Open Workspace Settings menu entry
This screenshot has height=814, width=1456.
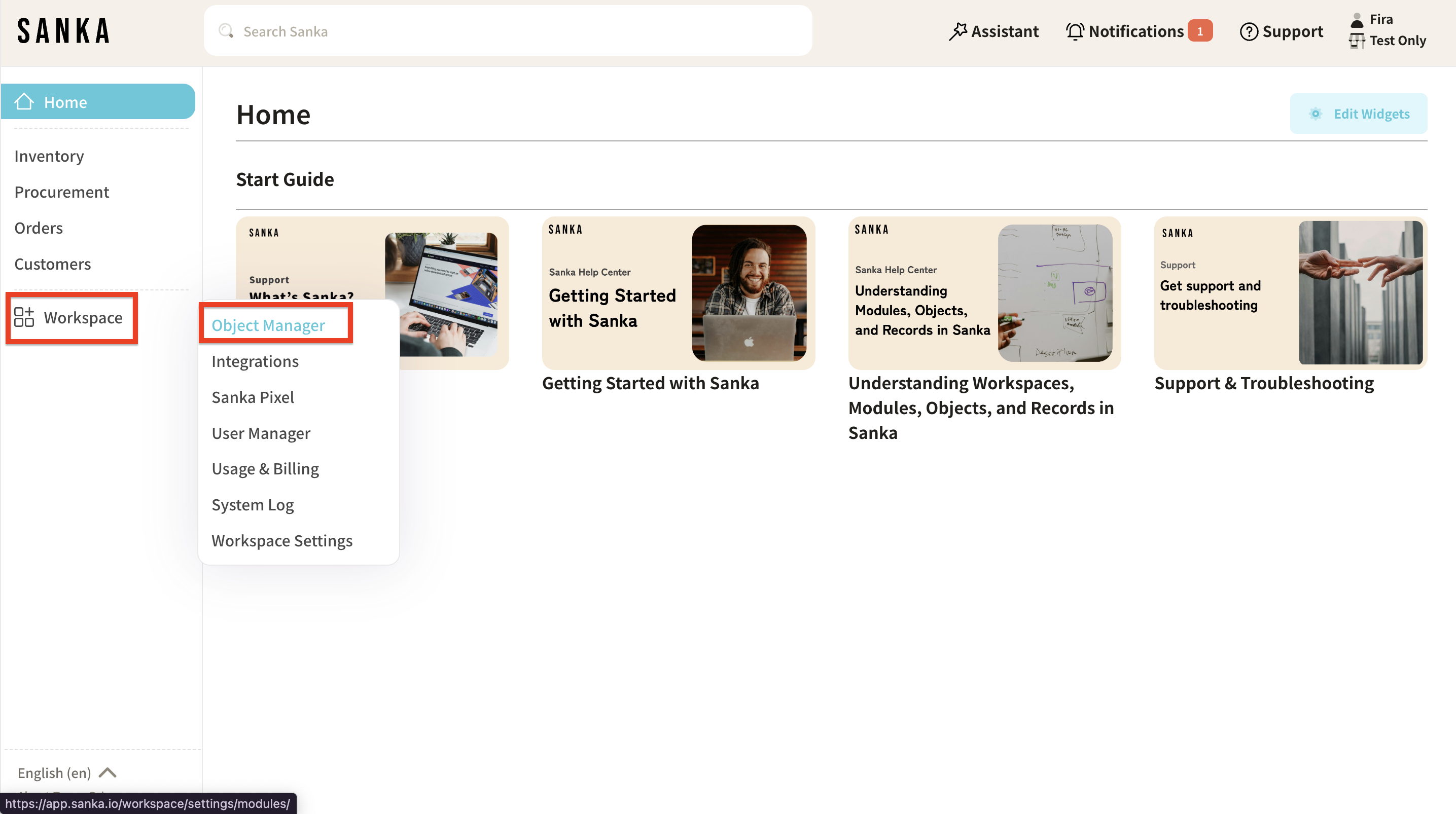tap(281, 540)
